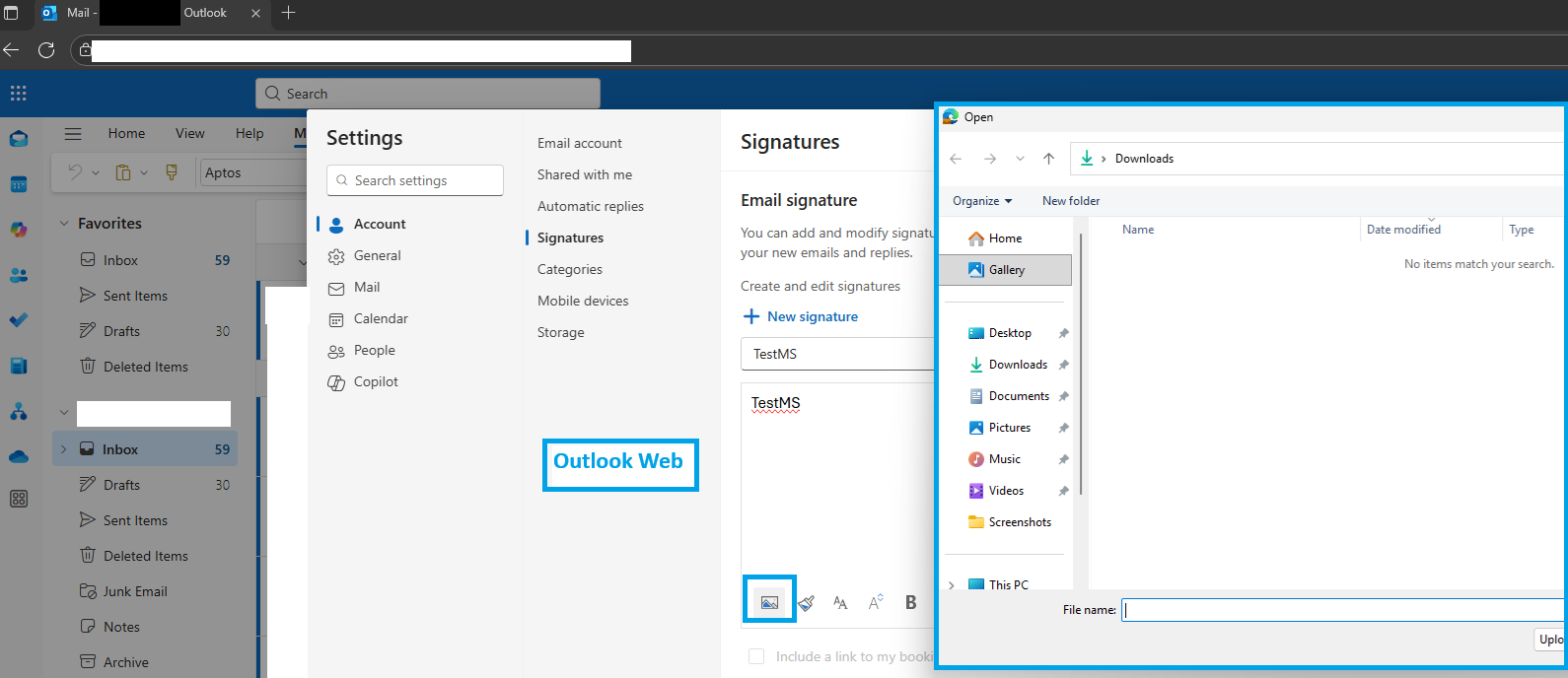The image size is (1568, 678).
Task: Click New signature link
Action: [x=800, y=316]
